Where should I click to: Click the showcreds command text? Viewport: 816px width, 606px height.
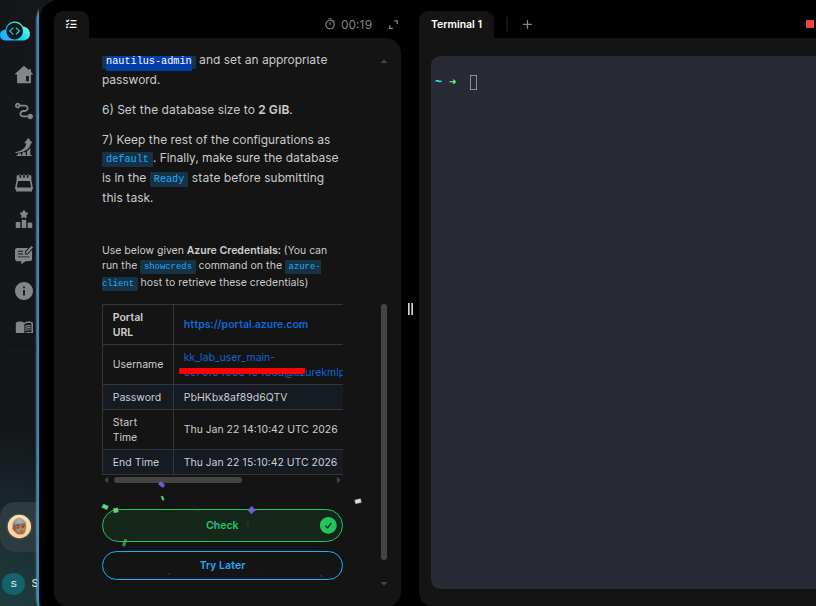click(168, 266)
